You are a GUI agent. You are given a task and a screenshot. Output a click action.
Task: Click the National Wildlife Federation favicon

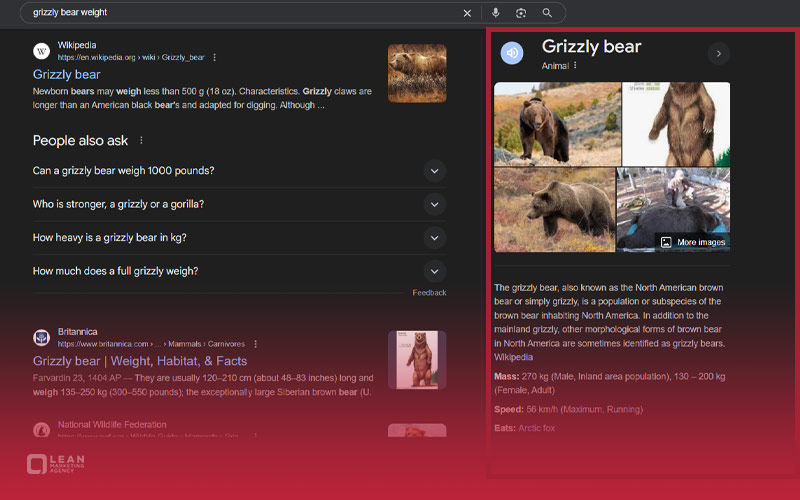[41, 430]
